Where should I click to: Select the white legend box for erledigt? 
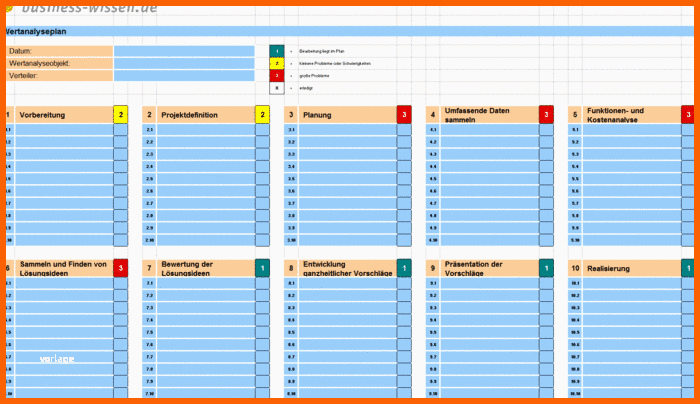click(276, 89)
